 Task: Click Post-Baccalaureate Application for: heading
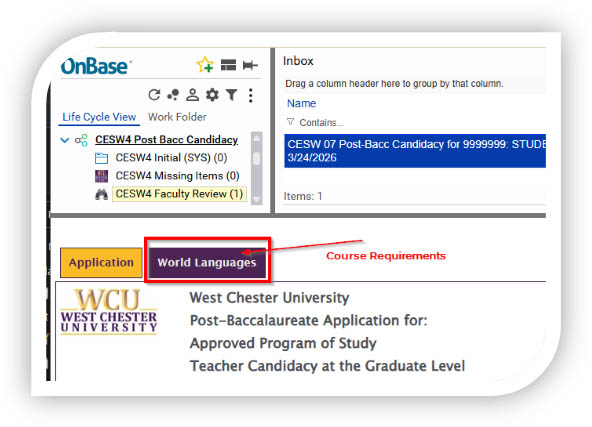[308, 321]
